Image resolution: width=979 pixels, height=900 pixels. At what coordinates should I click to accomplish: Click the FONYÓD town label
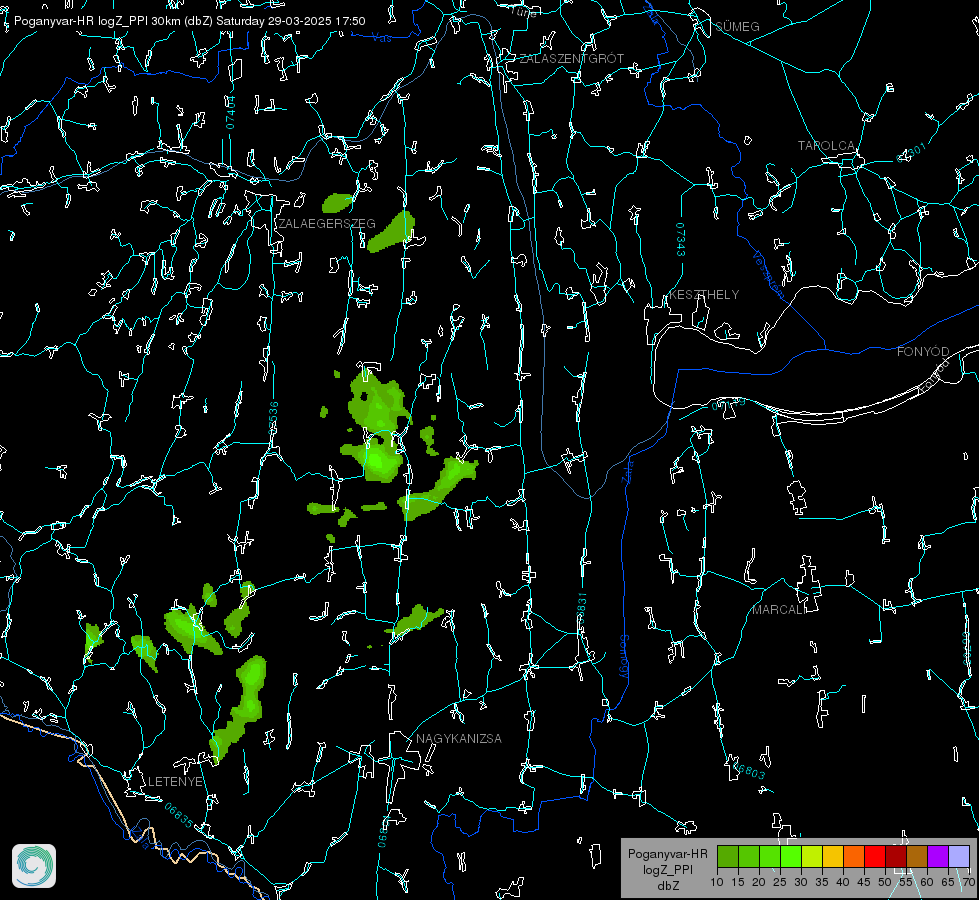(923, 352)
